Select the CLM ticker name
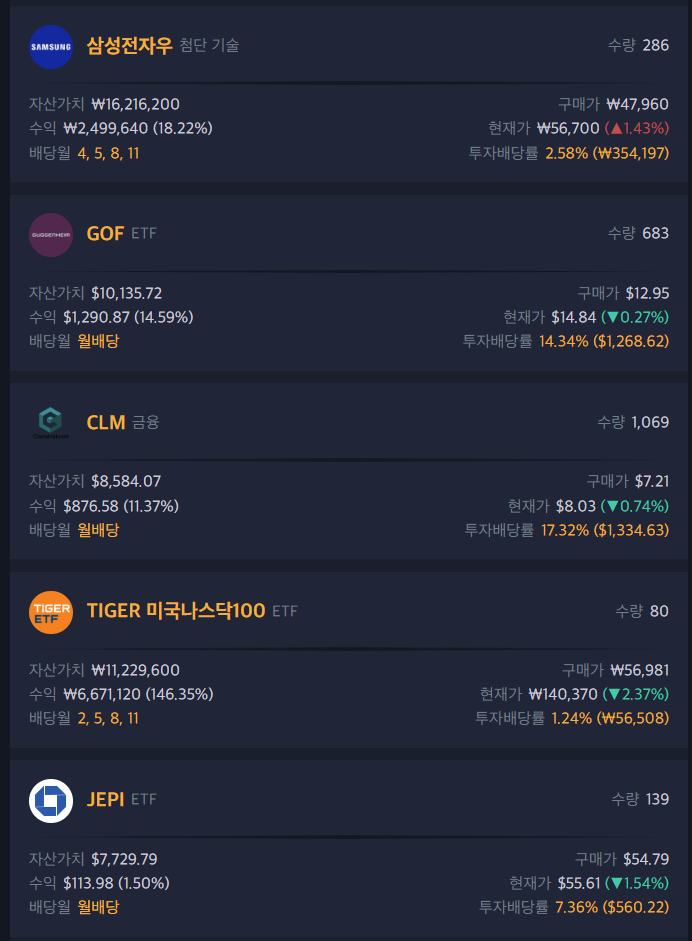This screenshot has height=941, width=692. tap(106, 423)
